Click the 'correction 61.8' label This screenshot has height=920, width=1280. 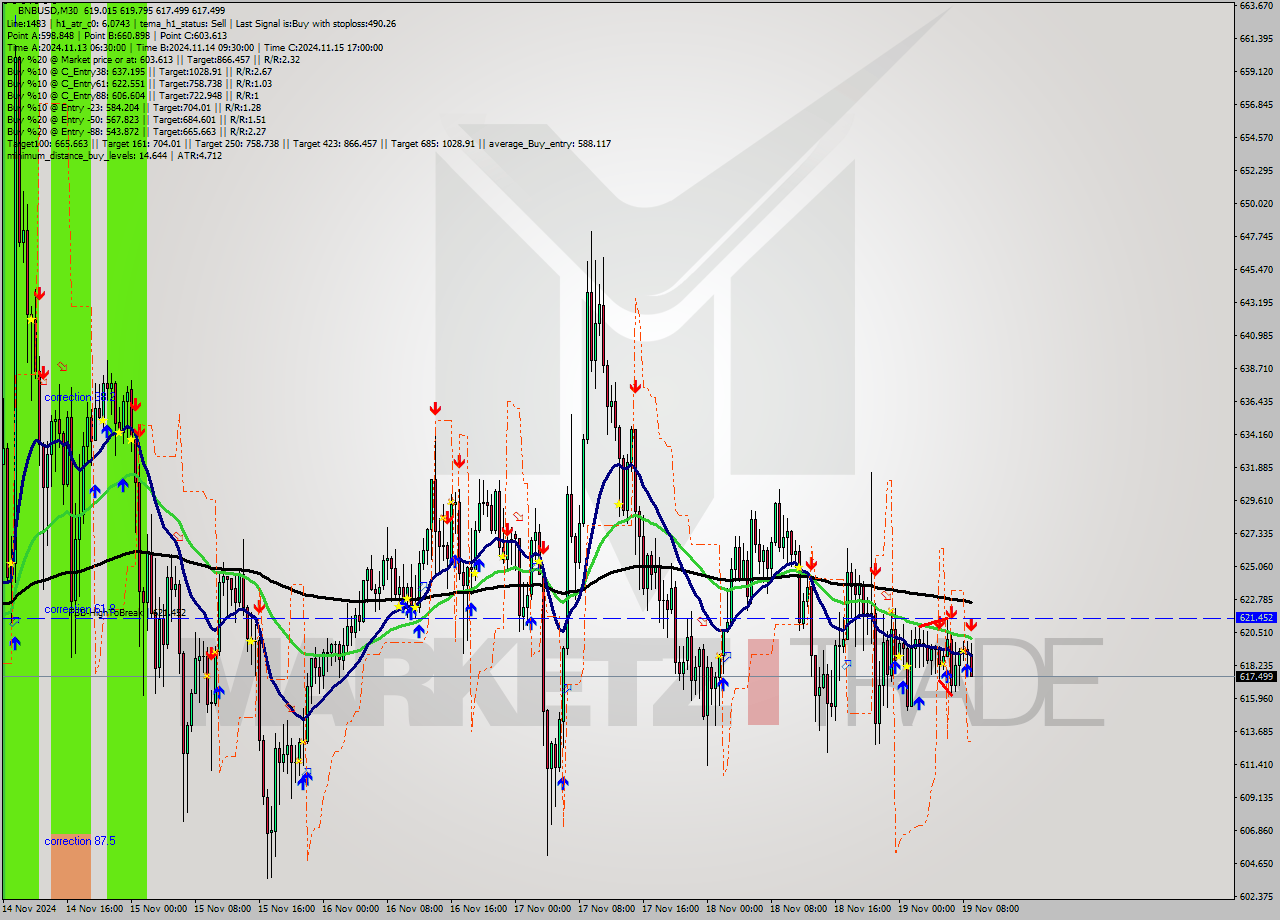(x=80, y=609)
